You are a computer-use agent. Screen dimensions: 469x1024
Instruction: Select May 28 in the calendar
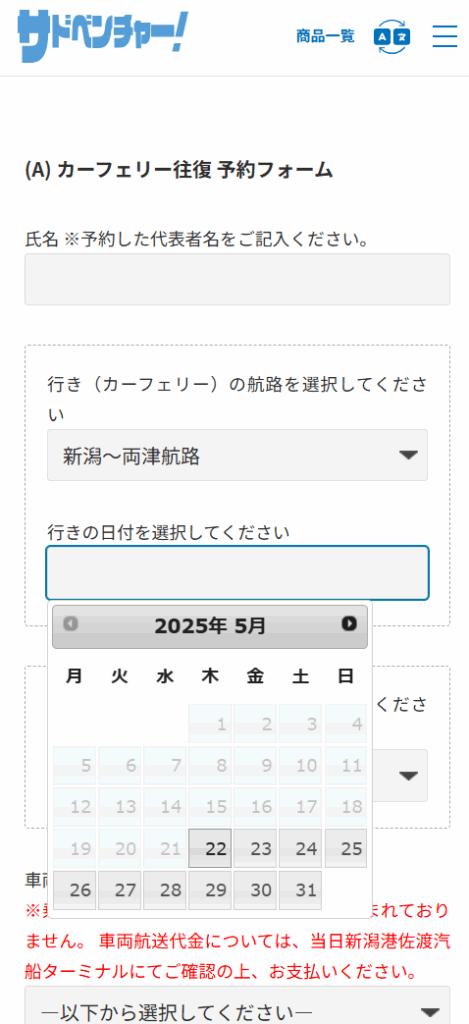[165, 890]
